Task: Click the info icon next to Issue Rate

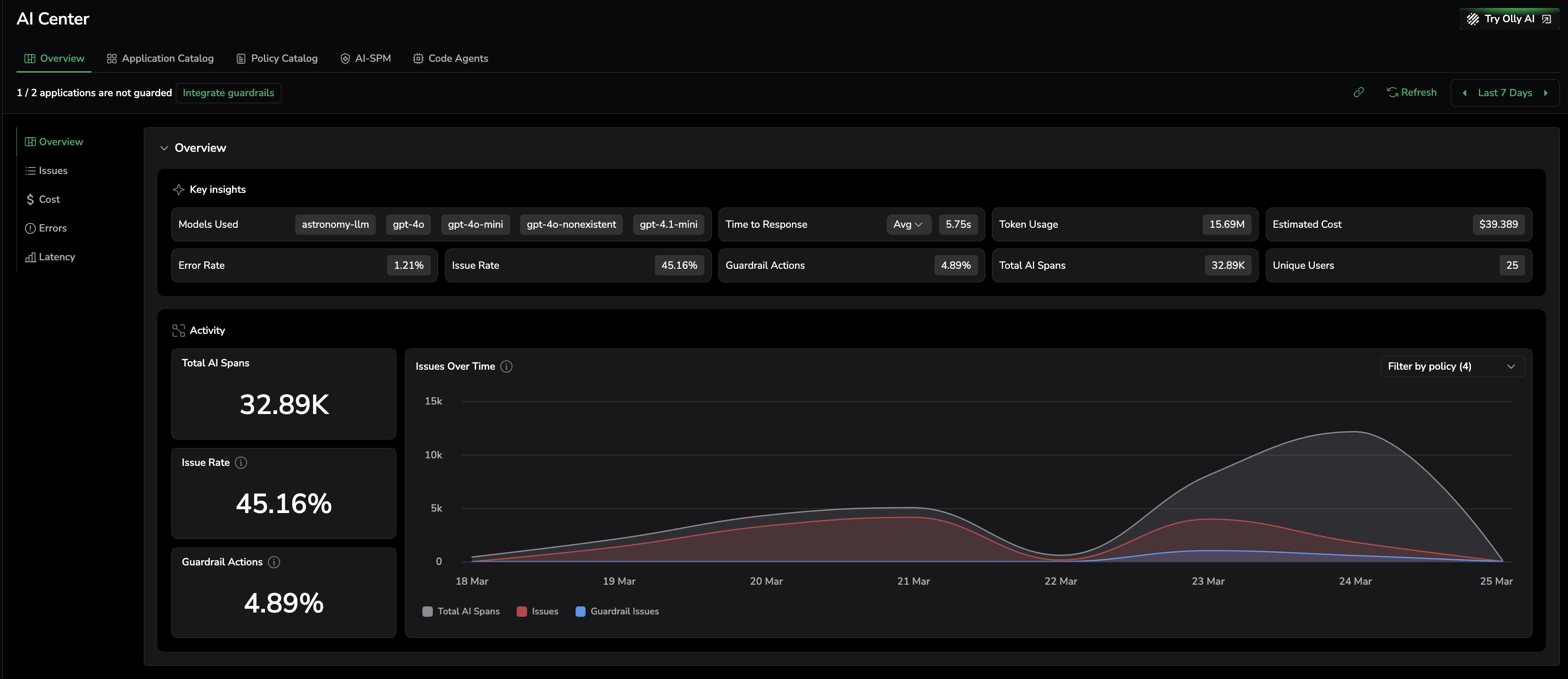Action: [241, 463]
